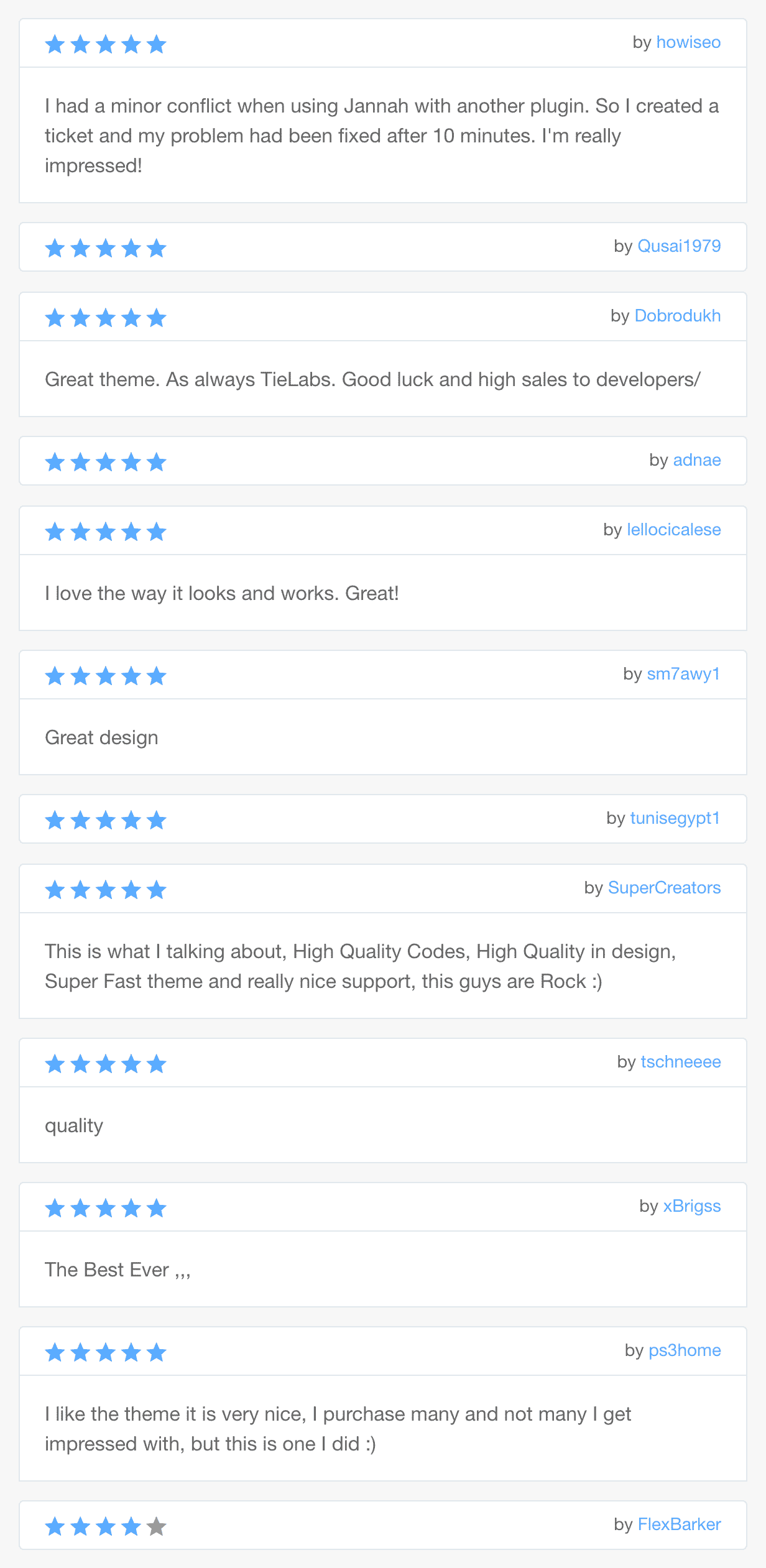Open adnae's user profile

696,460
